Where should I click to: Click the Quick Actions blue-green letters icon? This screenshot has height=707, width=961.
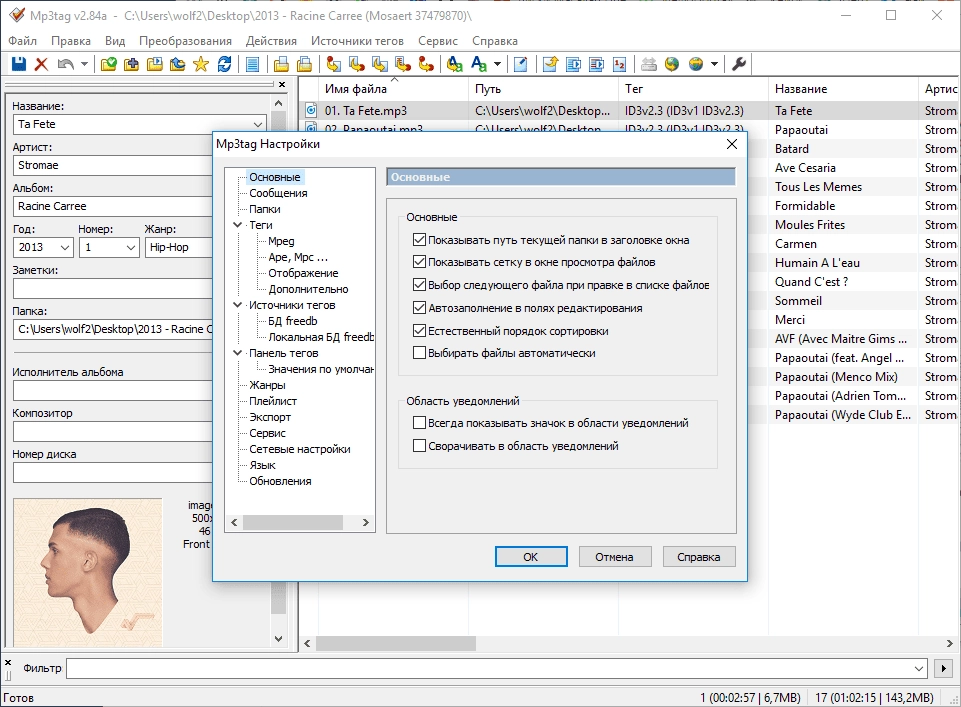479,64
